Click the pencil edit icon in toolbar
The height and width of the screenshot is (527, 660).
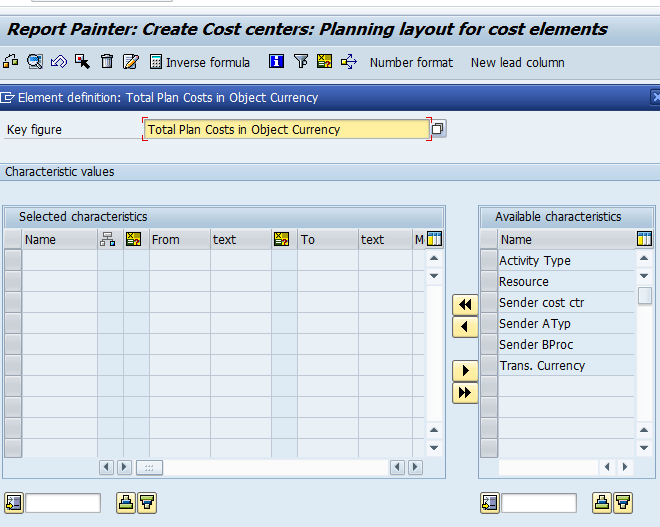click(131, 62)
